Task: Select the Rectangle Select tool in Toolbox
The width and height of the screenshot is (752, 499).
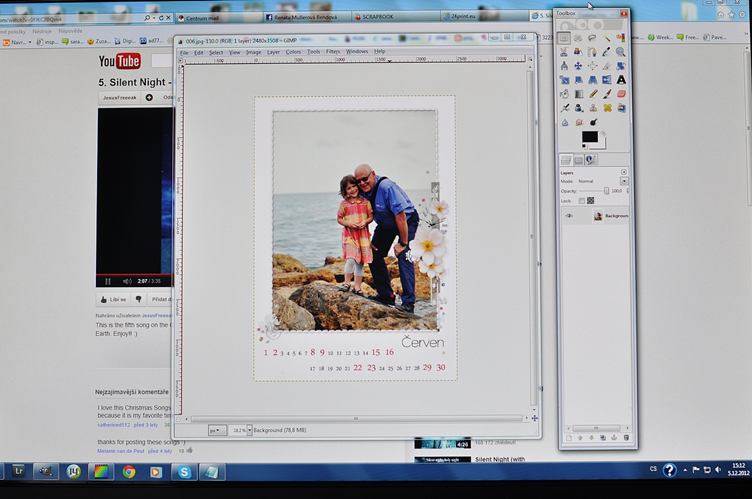Action: click(x=564, y=37)
